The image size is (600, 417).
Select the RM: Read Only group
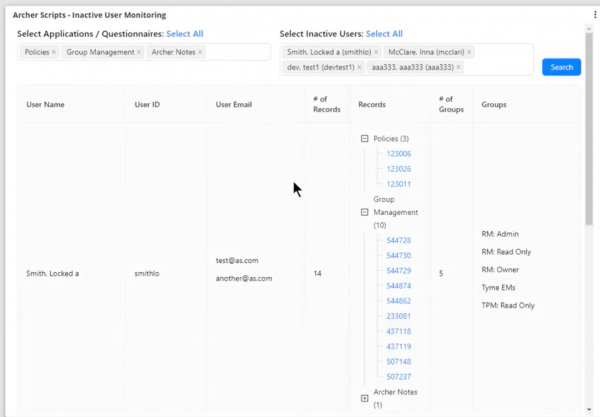(506, 252)
